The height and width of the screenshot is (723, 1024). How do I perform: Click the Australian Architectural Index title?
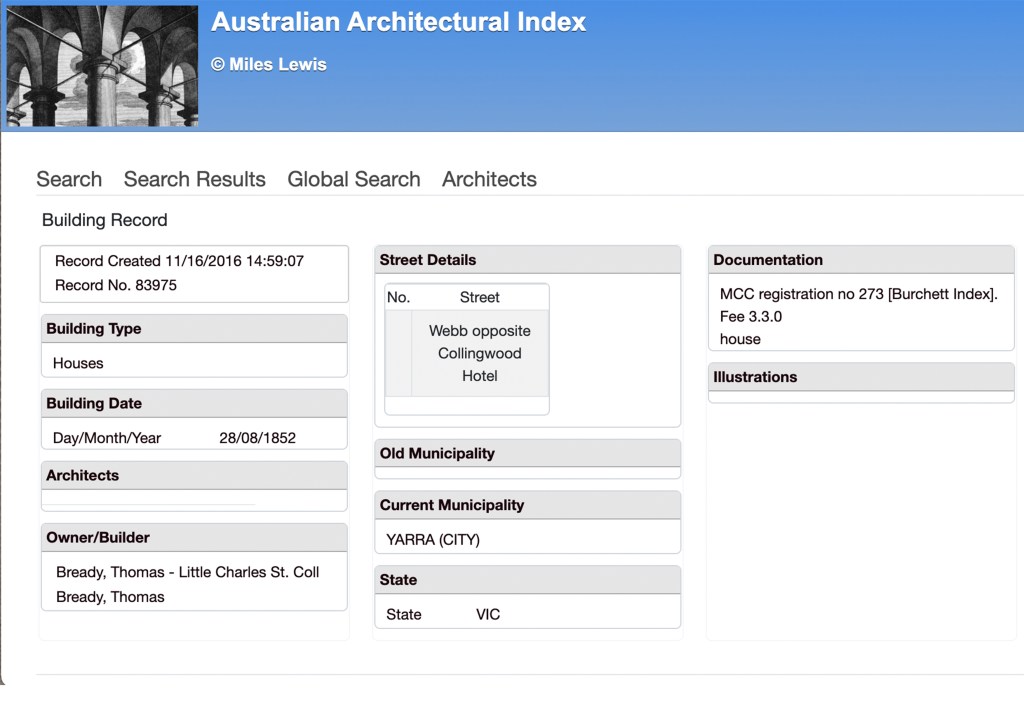(x=398, y=23)
